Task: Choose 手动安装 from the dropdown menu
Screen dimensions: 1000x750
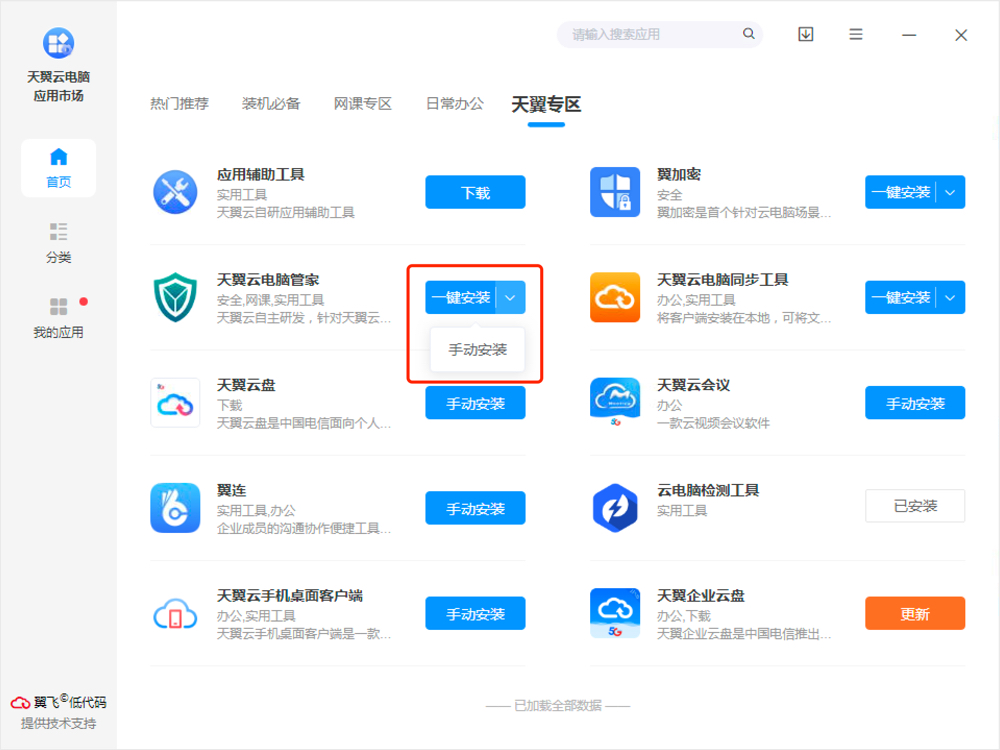Action: click(478, 349)
